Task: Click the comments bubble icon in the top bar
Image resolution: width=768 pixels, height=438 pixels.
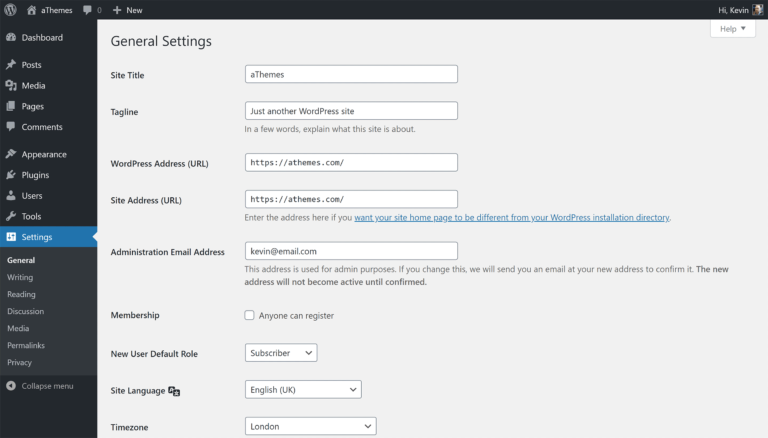Action: [88, 9]
